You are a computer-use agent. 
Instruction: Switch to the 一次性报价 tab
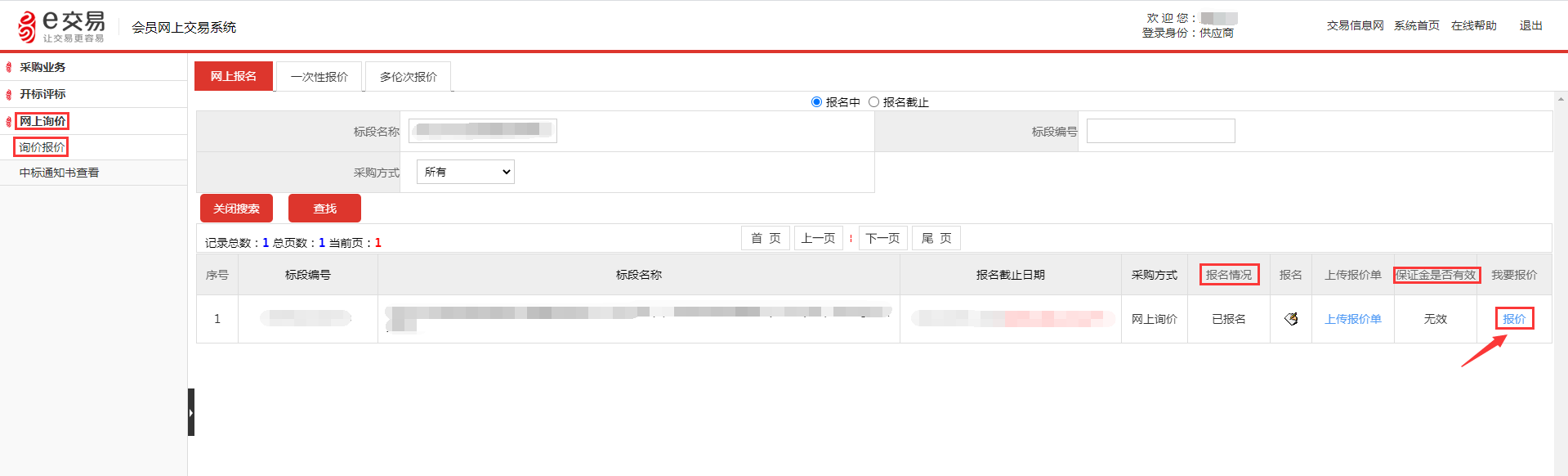pyautogui.click(x=319, y=77)
